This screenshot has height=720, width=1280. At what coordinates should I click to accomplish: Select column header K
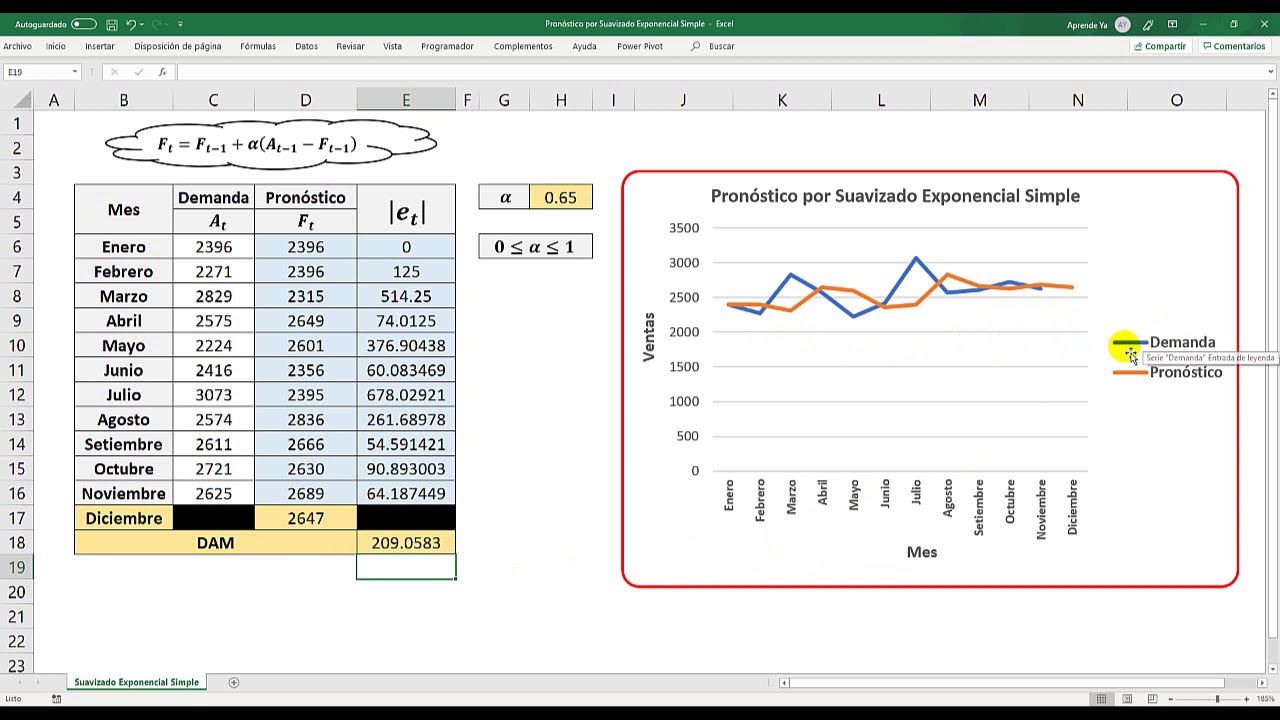coord(782,100)
